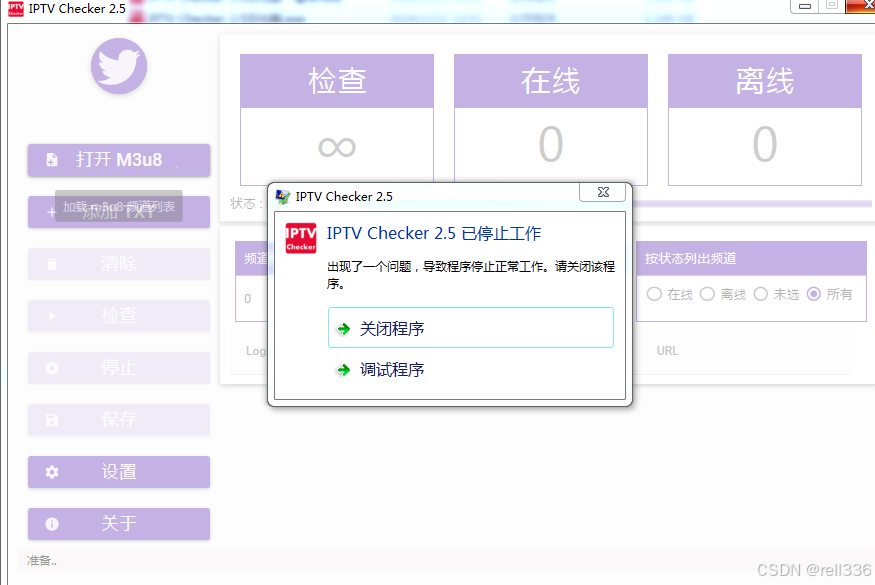Click the 保存 button label
The height and width of the screenshot is (585, 875).
(119, 419)
